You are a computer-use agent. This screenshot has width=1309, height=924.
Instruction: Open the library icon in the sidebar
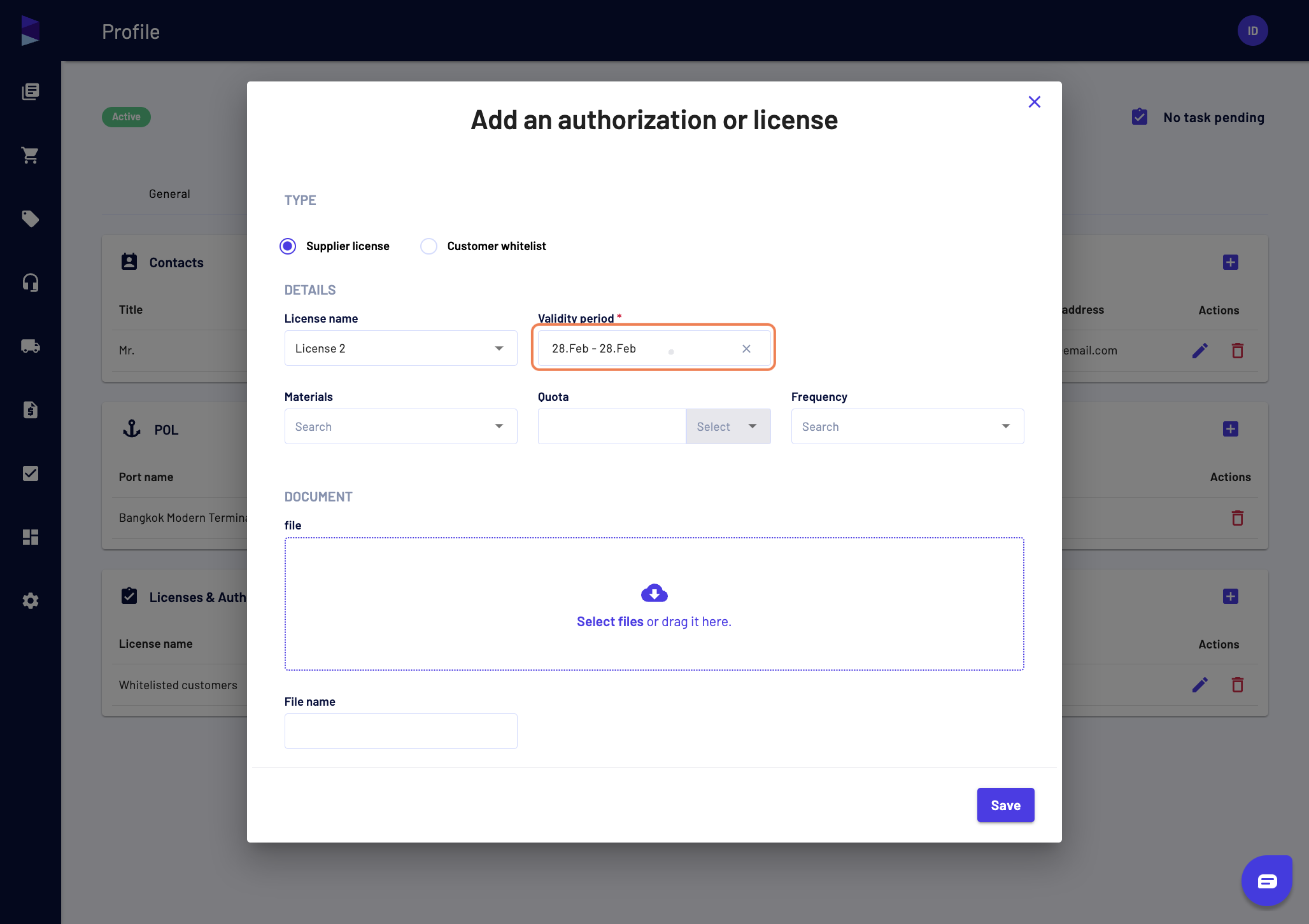coord(31,92)
